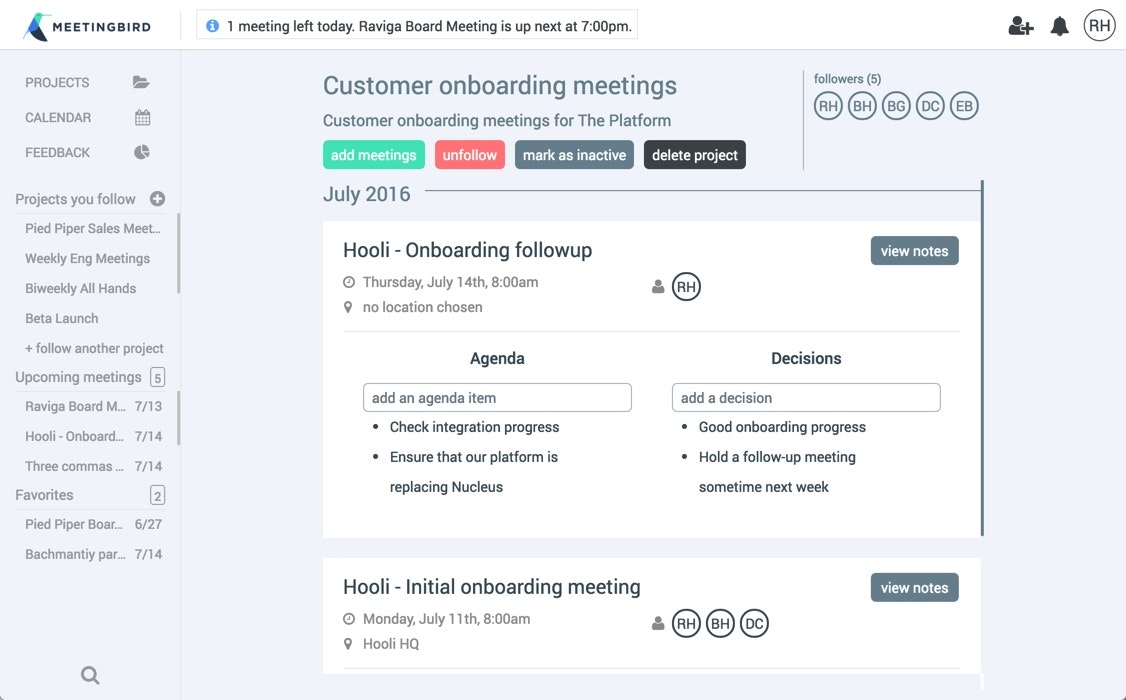
Task: Open the notifications bell
Action: click(x=1060, y=27)
